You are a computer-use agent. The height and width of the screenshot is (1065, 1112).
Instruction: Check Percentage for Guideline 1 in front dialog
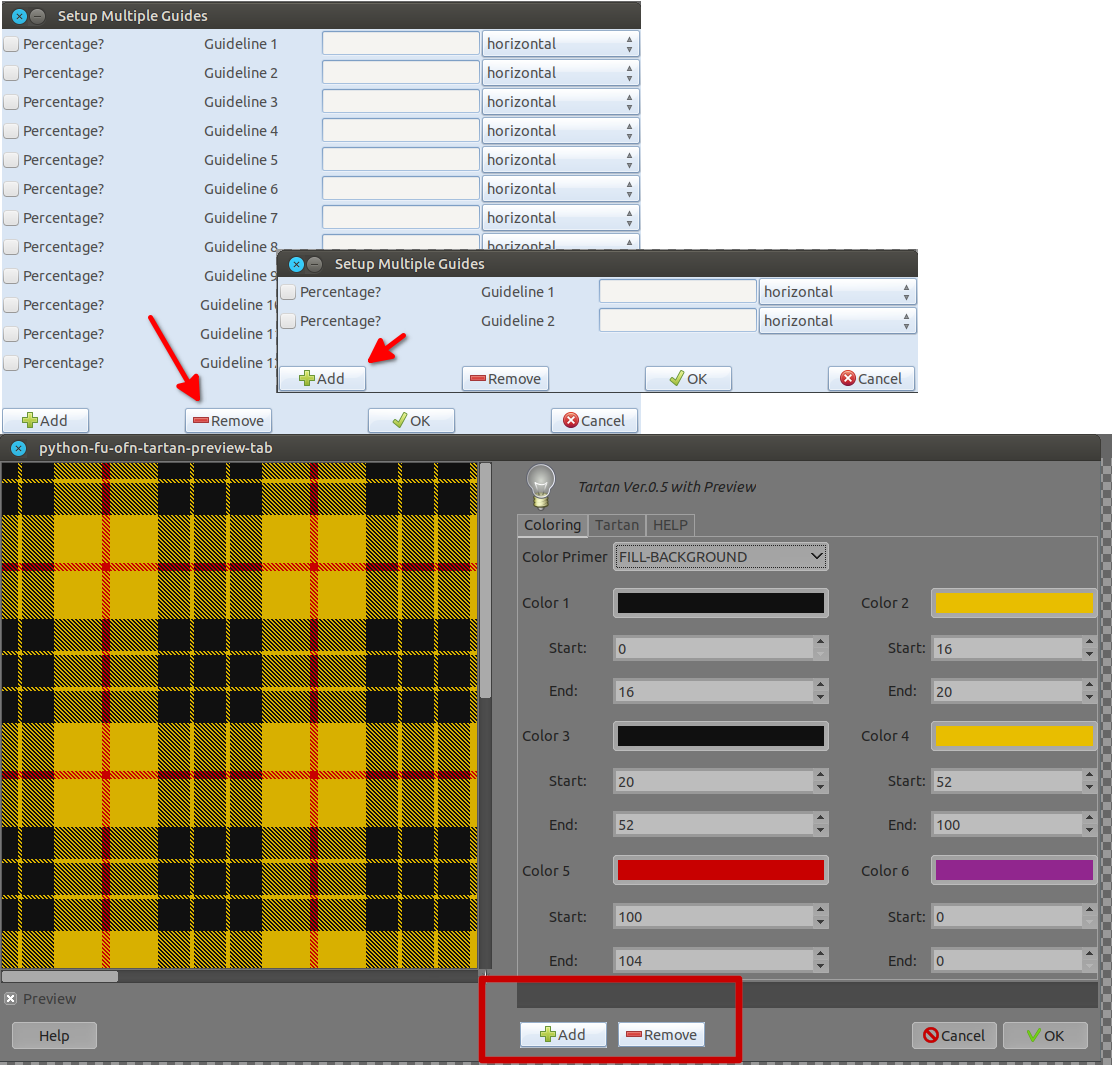click(x=288, y=292)
